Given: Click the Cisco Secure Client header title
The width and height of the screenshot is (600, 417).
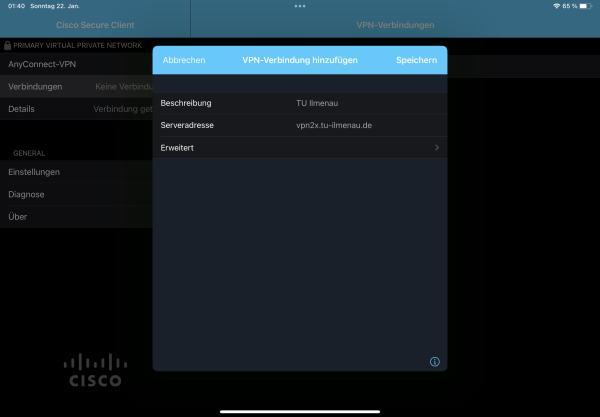Looking at the screenshot, I should (95, 25).
